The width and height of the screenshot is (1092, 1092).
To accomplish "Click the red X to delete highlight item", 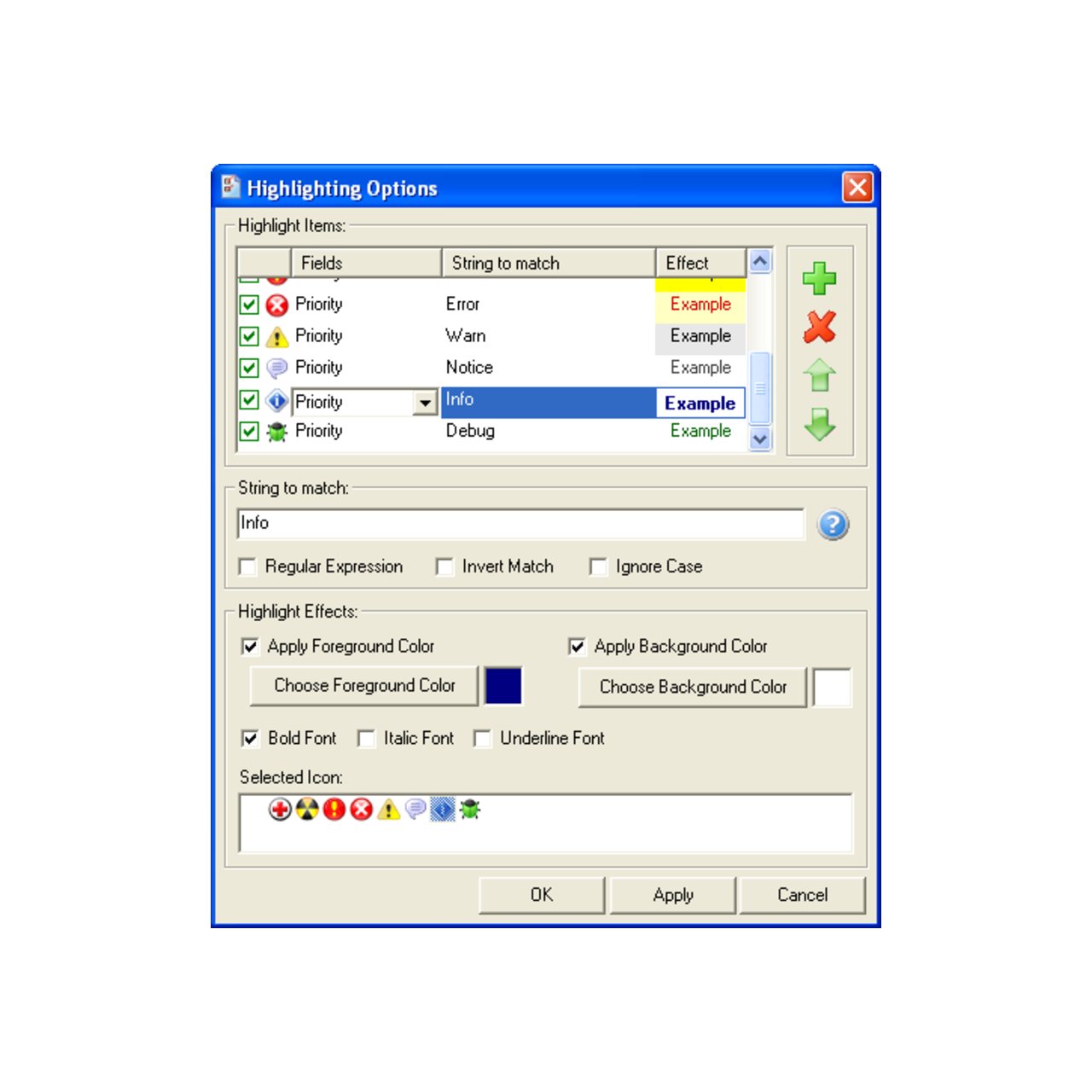I will point(818,328).
